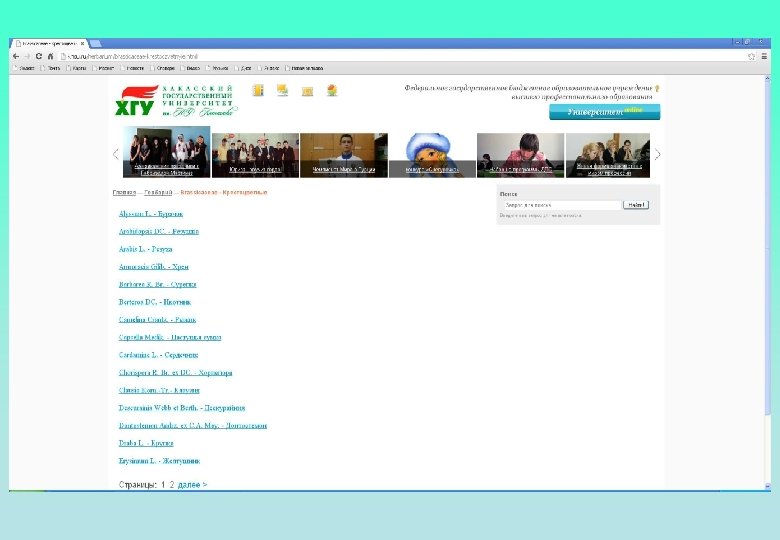Open the Музыка bookmark
The height and width of the screenshot is (540, 780).
(217, 68)
